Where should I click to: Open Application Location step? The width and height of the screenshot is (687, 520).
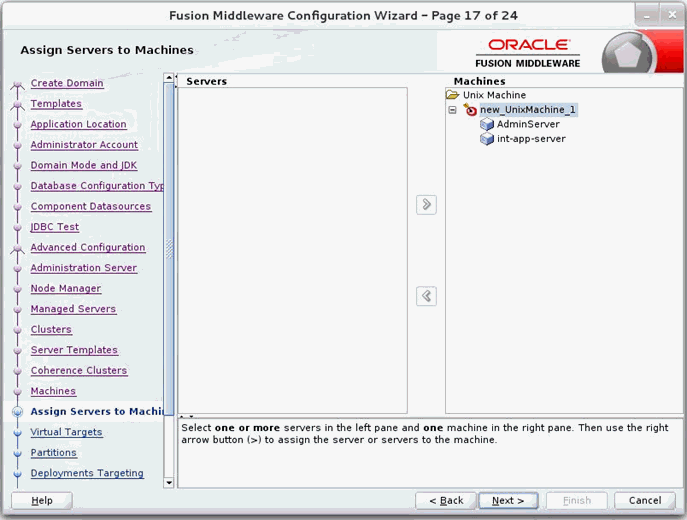[78, 124]
